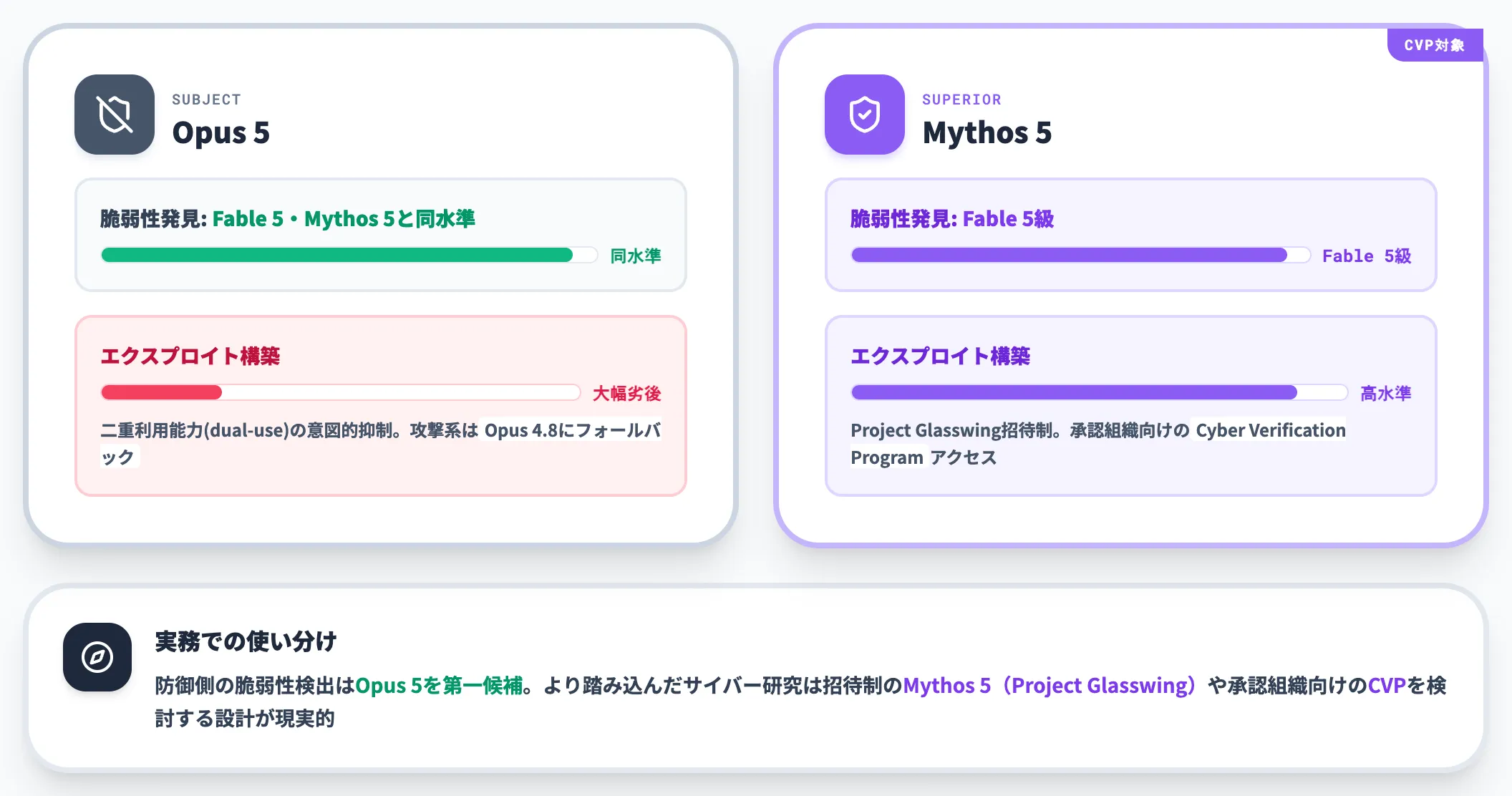Click the purple CVP highlighted text
Viewport: 1512px width, 796px height.
coord(1387,686)
